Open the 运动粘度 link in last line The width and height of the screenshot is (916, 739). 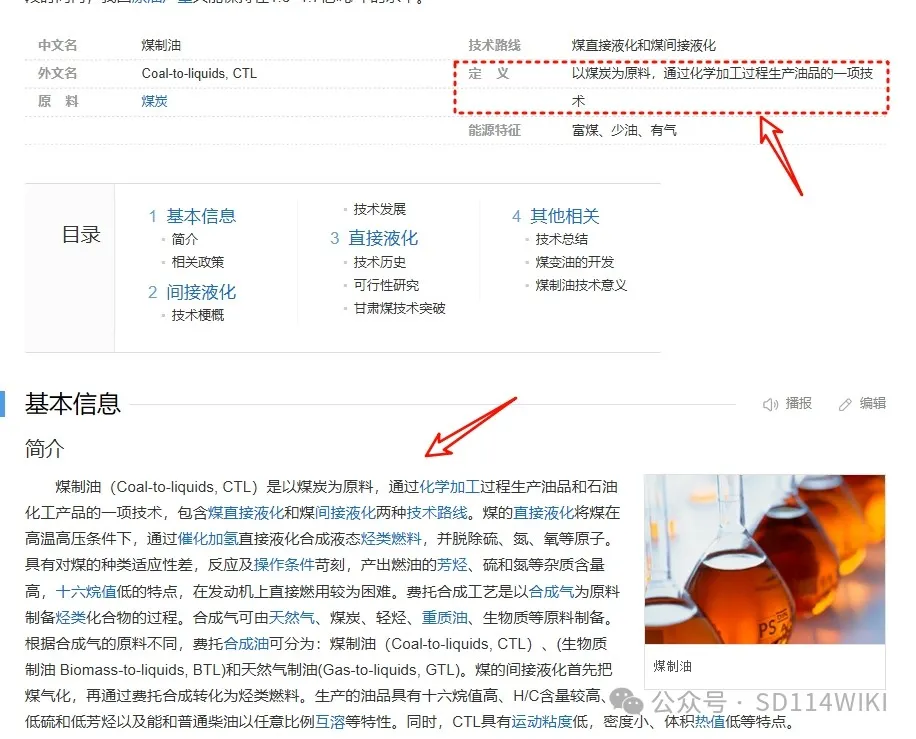coord(542,722)
